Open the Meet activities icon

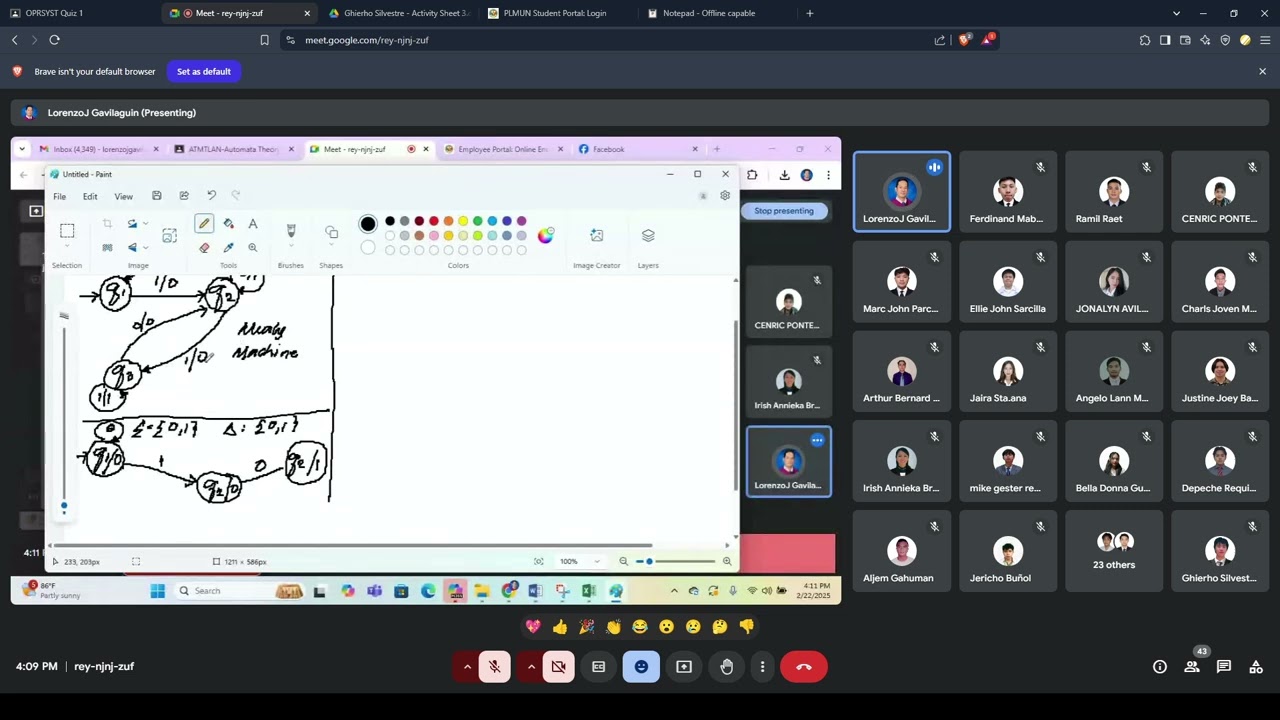[1255, 667]
